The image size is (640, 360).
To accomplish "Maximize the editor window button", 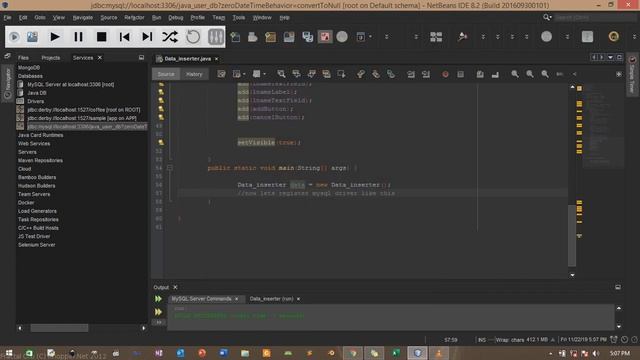I will click(620, 58).
